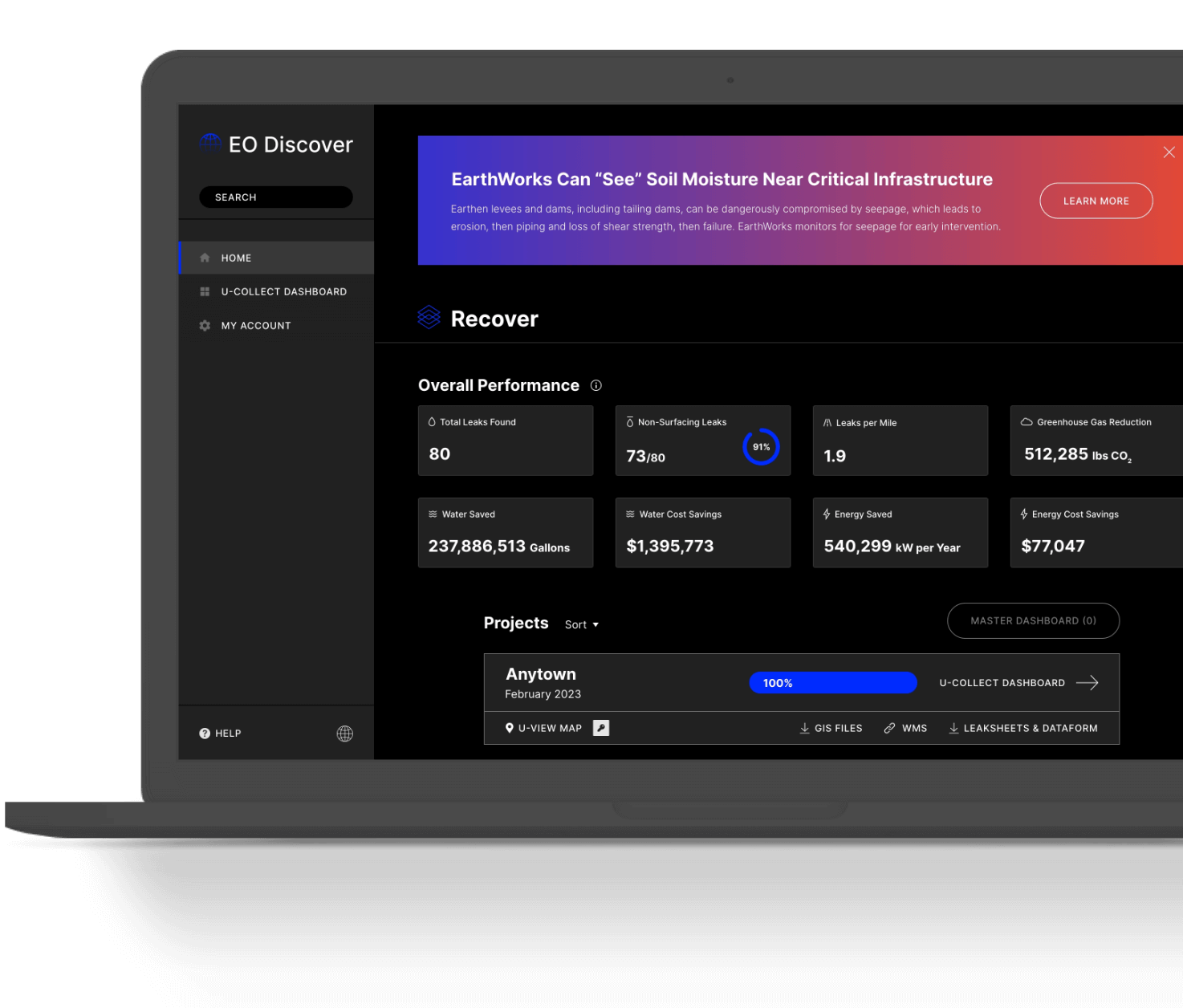Click the Search input field

coord(276,197)
